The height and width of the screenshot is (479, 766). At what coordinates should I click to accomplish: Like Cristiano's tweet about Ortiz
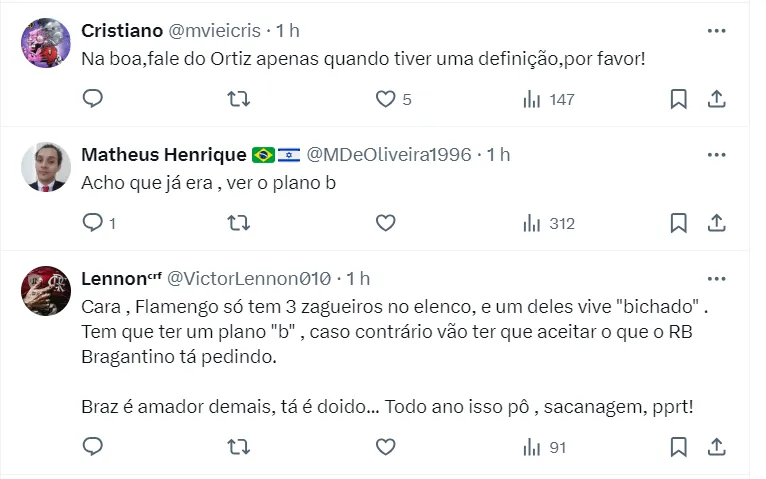tap(385, 99)
